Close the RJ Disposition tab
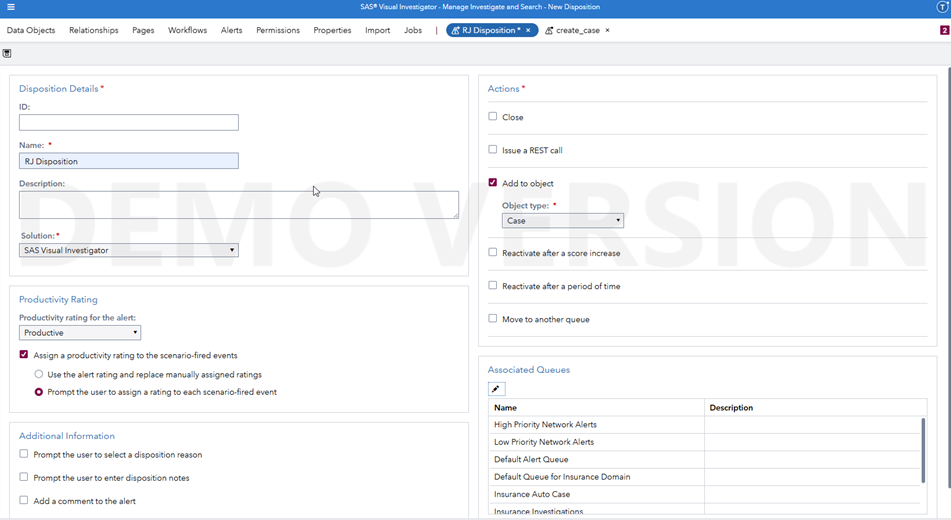The height and width of the screenshot is (520, 951). (x=528, y=30)
